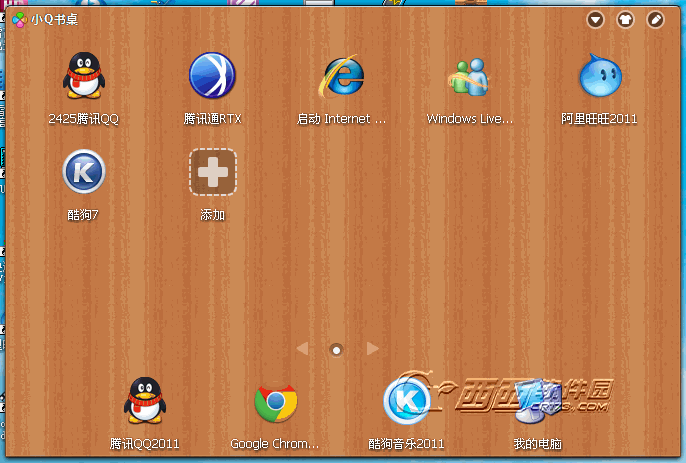Click the 腾讯QQ2011 text label
This screenshot has width=686, height=463.
pyautogui.click(x=144, y=444)
